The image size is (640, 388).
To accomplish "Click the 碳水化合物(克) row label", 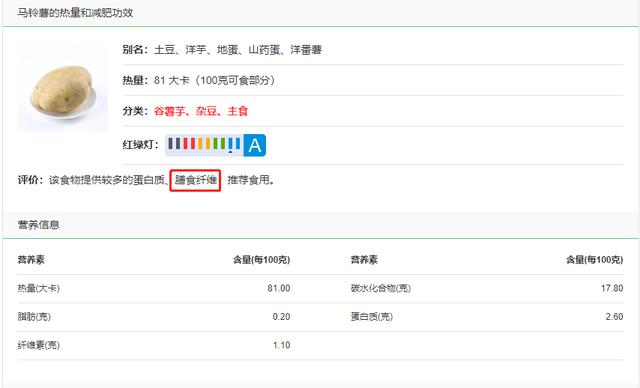I will (x=380, y=288).
